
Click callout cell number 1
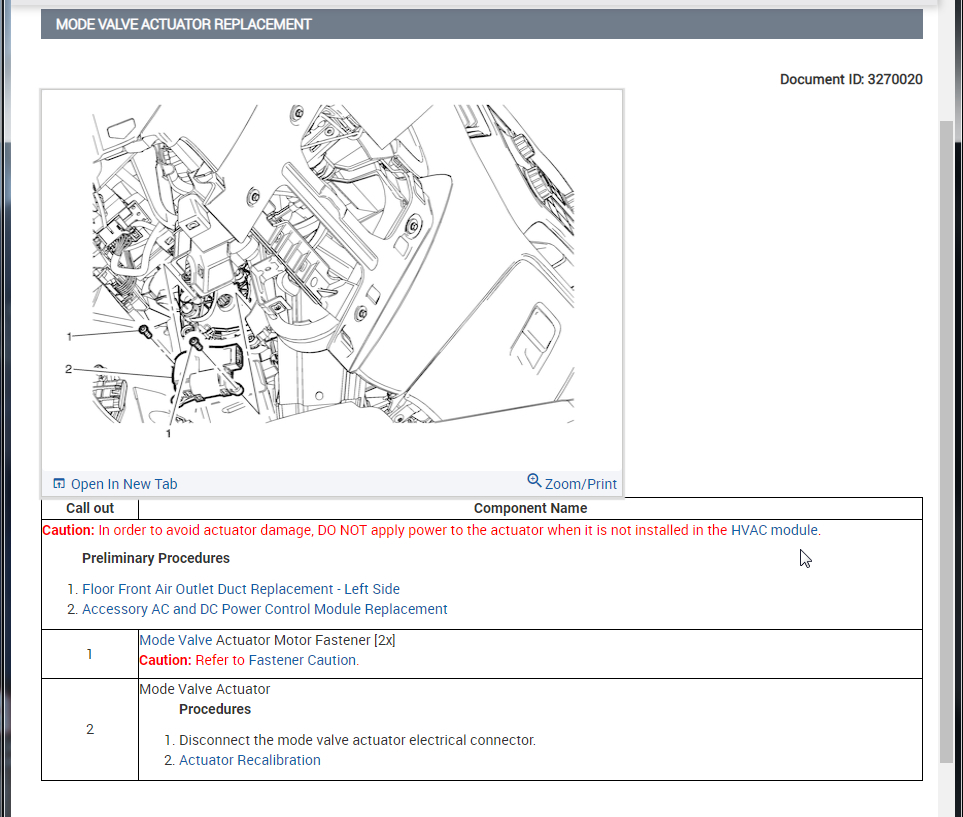(x=90, y=654)
